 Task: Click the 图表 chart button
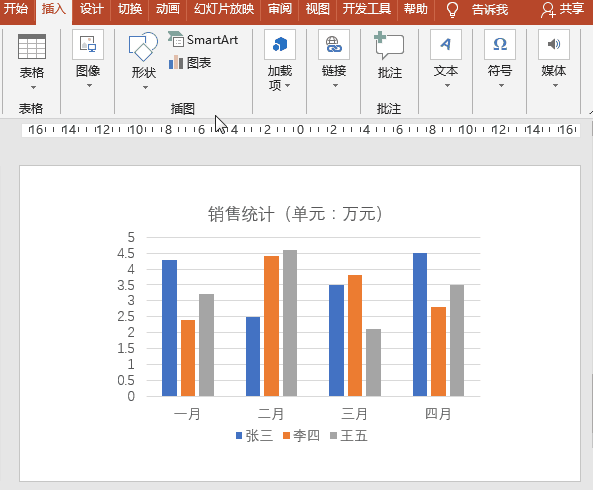[190, 63]
